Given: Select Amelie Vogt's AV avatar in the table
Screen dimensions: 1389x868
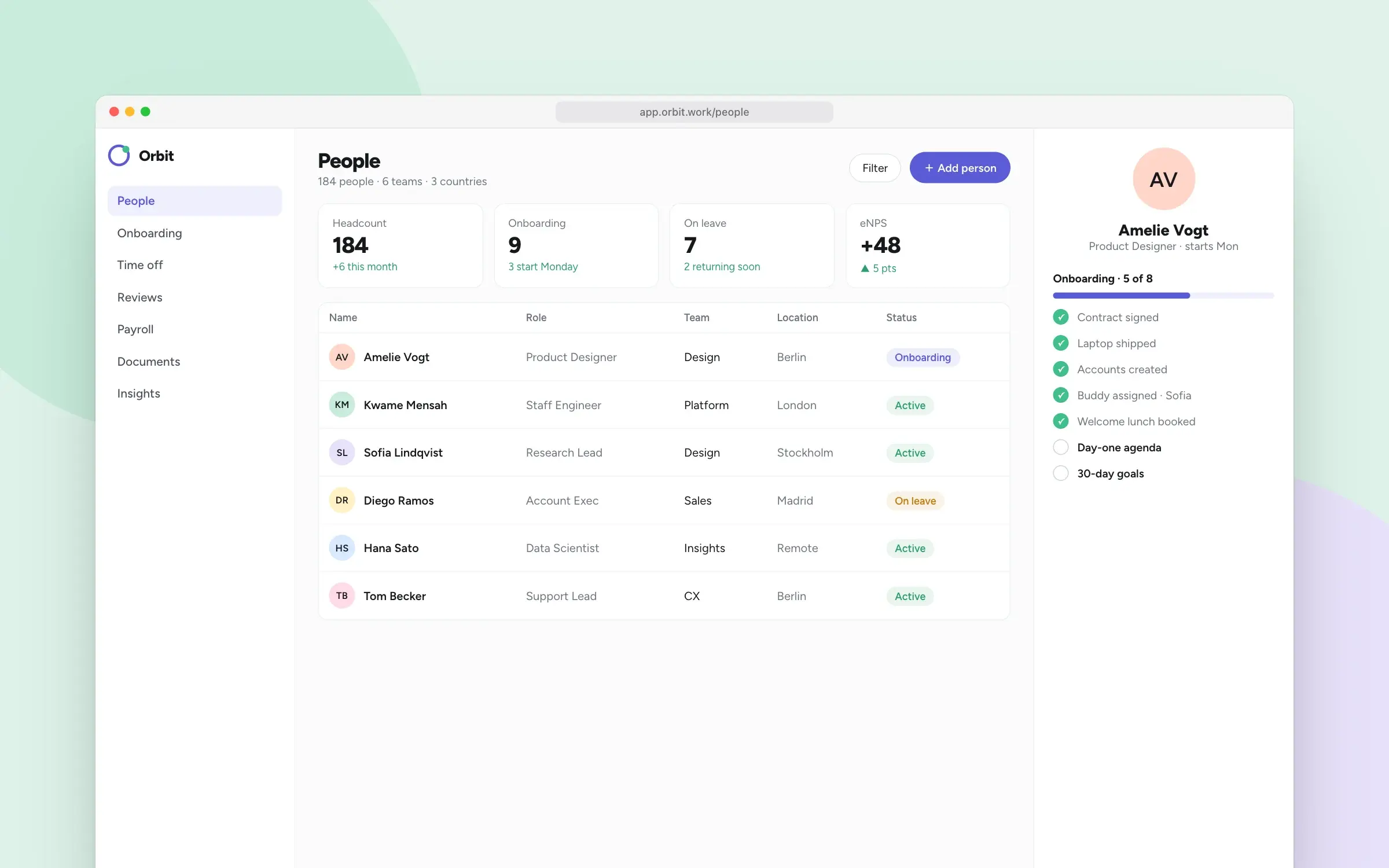Looking at the screenshot, I should point(342,357).
